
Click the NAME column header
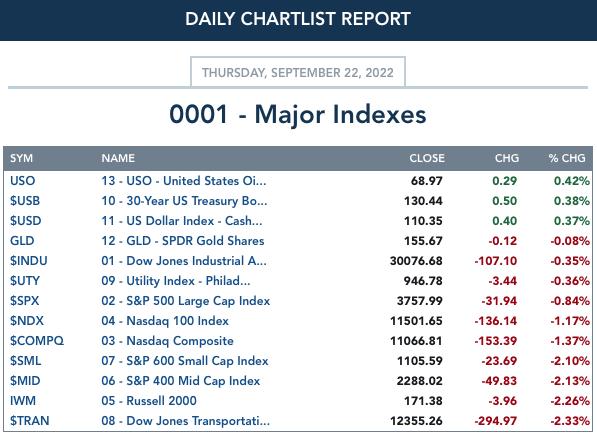(118, 158)
